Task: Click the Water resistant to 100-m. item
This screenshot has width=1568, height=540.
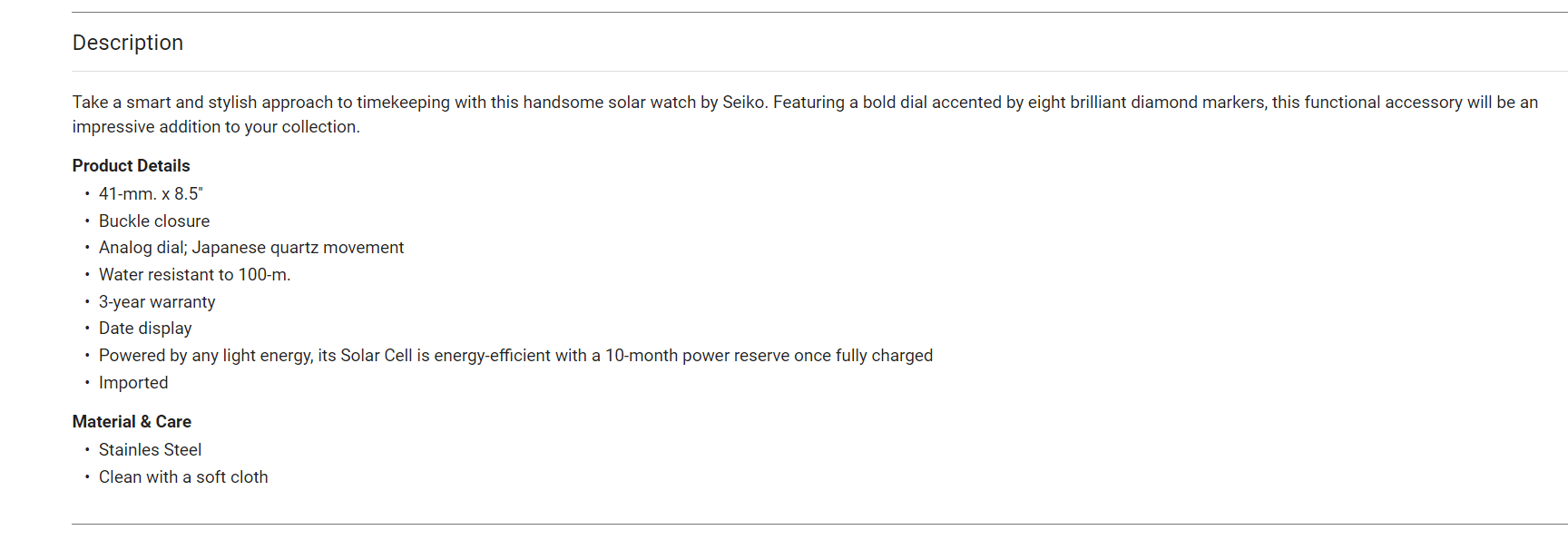Action: click(195, 275)
